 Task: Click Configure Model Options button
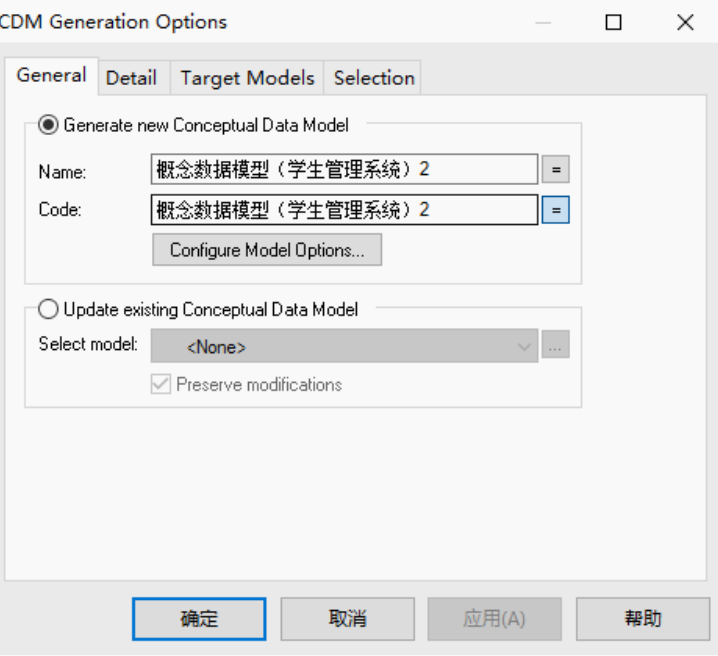pyautogui.click(x=267, y=250)
